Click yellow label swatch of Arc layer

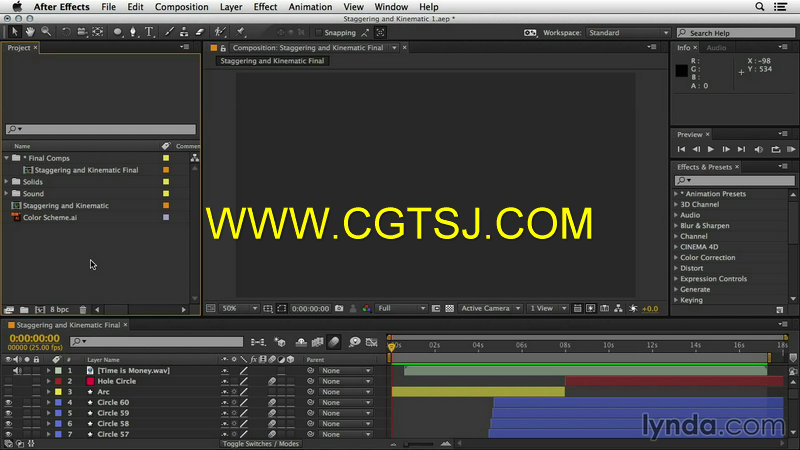[58, 392]
